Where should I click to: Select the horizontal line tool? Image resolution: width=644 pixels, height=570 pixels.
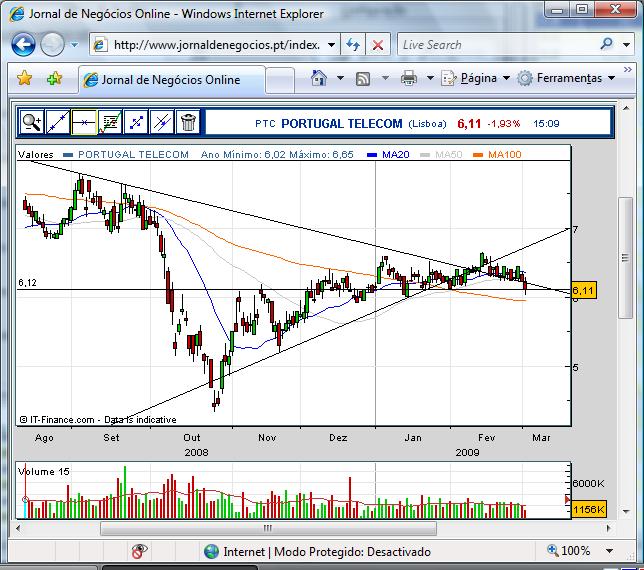click(84, 122)
